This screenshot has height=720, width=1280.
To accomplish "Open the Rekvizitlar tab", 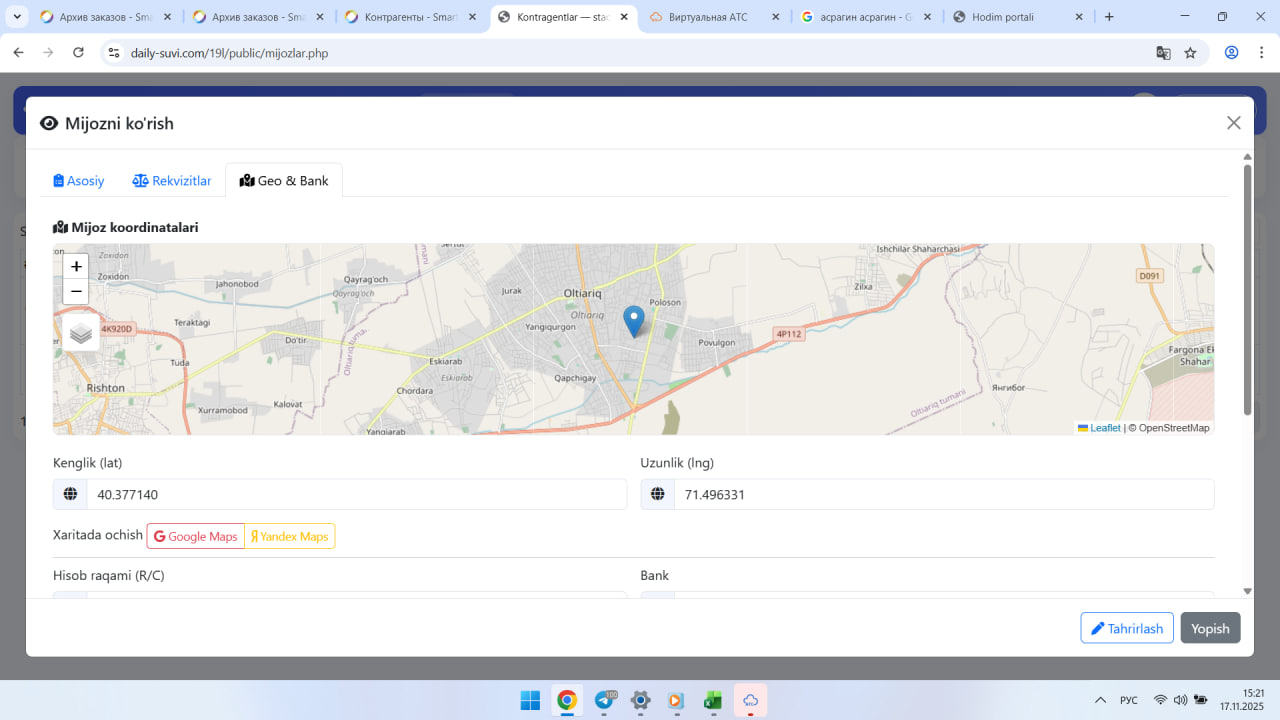I will click(x=172, y=181).
